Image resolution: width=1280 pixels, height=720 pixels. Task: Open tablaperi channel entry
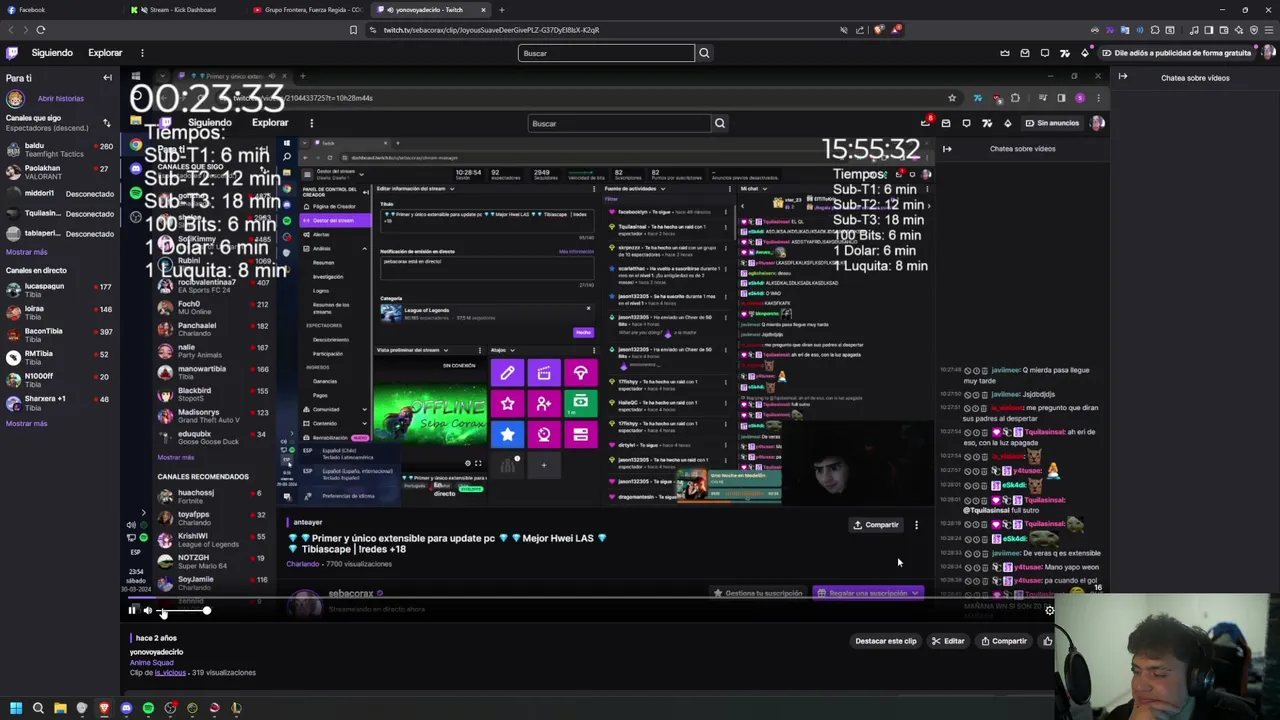click(x=60, y=234)
